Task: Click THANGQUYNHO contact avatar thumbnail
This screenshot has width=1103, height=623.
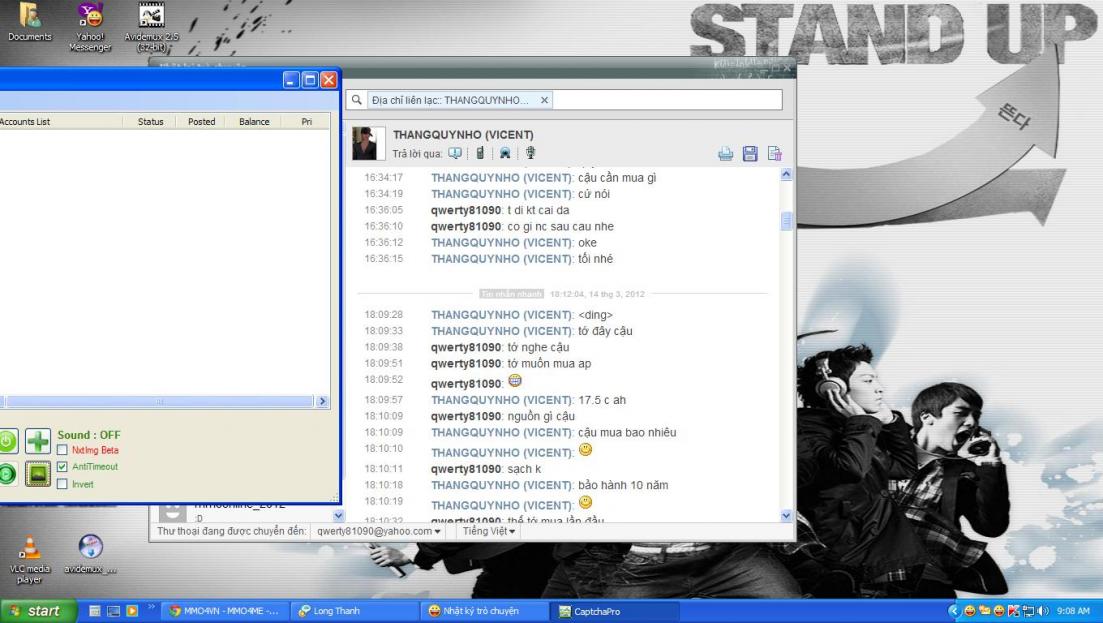Action: [369, 143]
